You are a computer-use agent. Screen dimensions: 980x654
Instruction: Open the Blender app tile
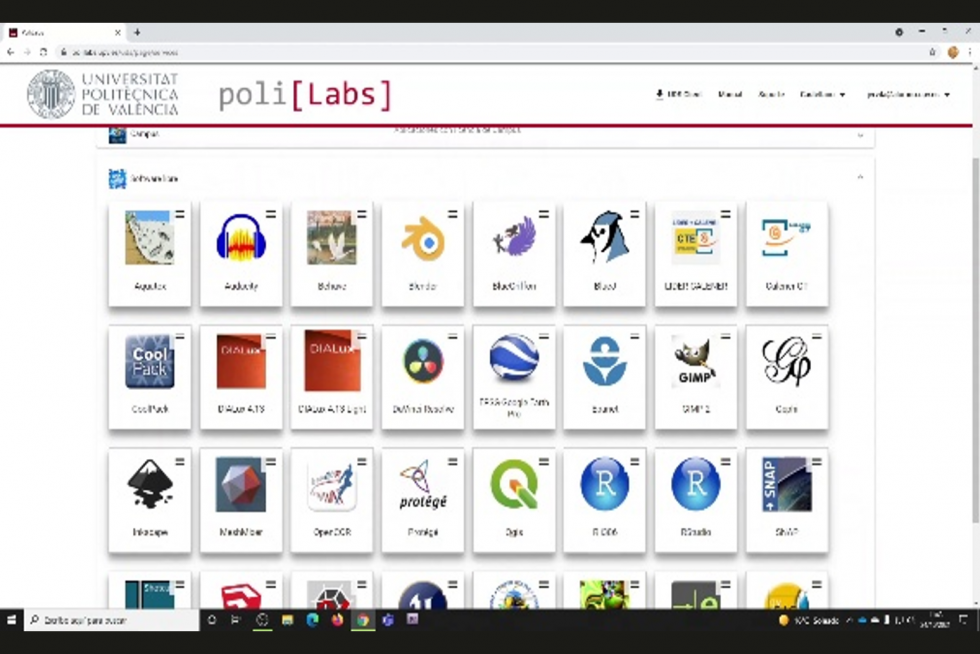coord(422,254)
